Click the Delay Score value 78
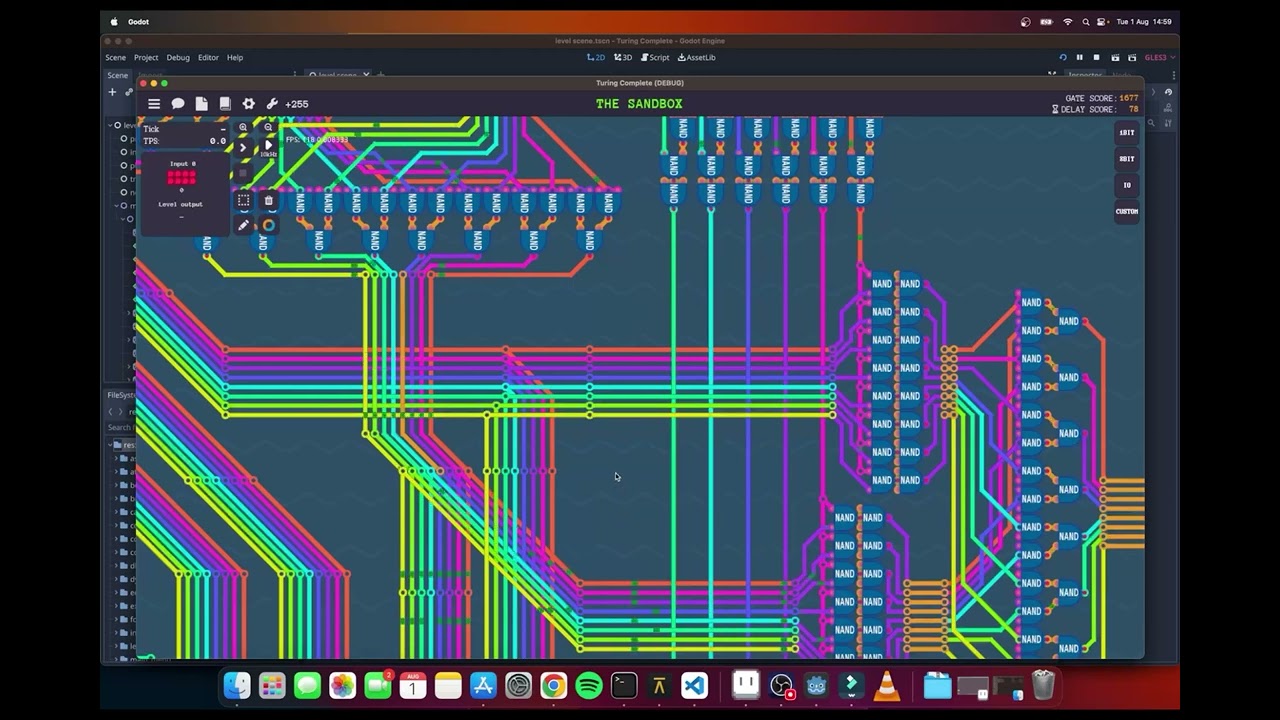 [1134, 110]
